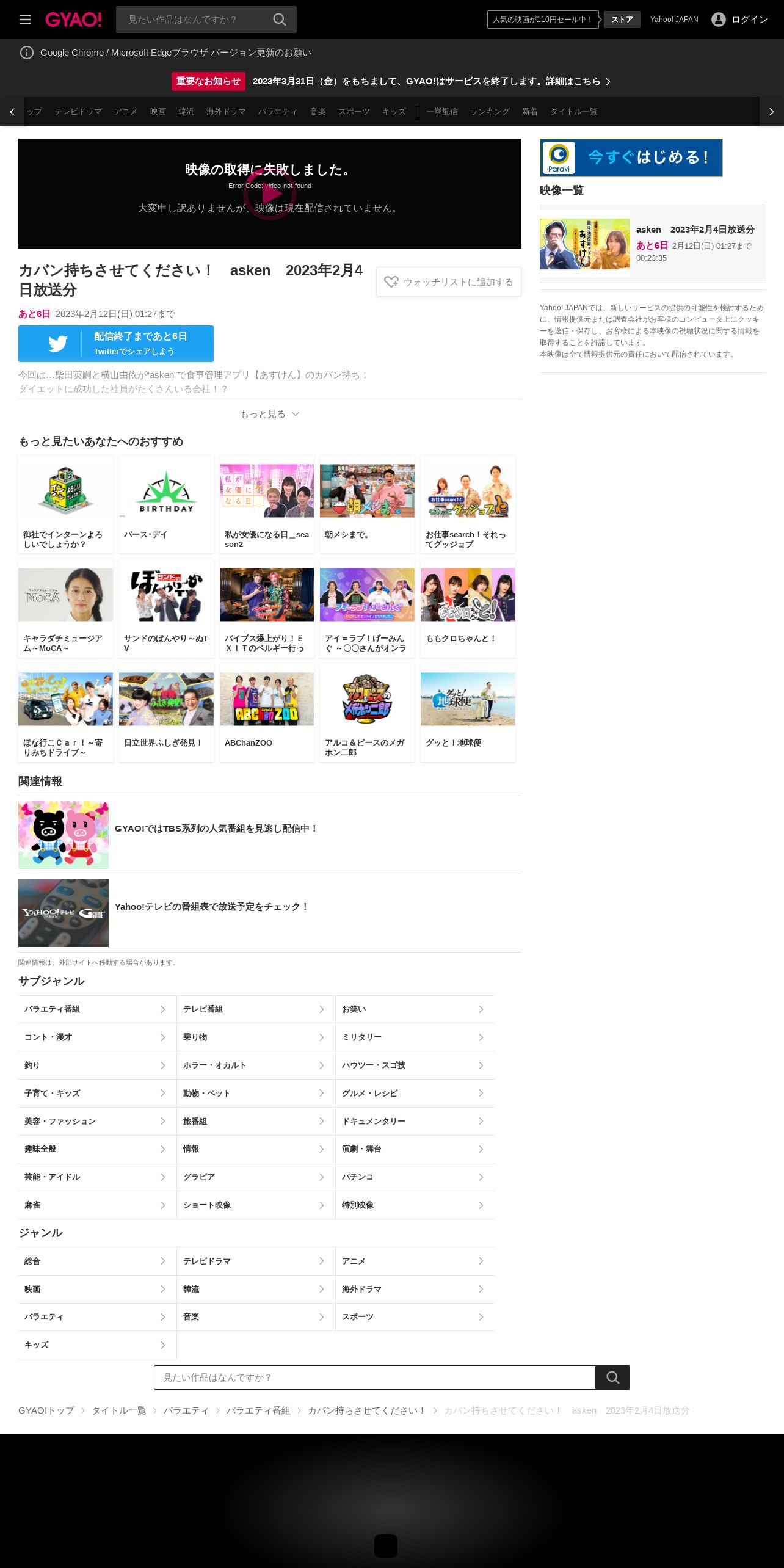Click the login user avatar icon
The image size is (784, 1568).
(719, 20)
